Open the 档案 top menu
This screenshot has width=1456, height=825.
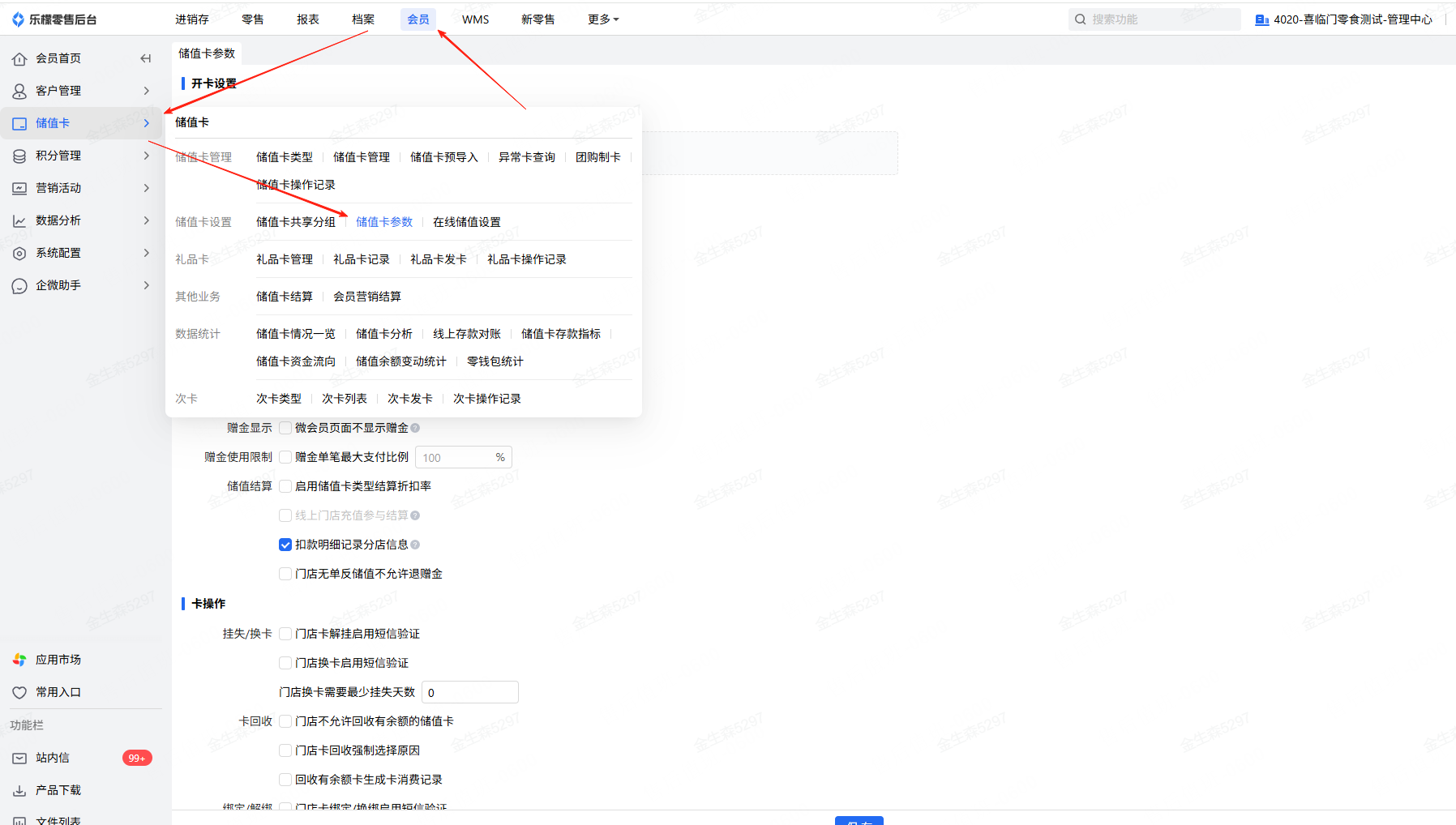pos(363,19)
